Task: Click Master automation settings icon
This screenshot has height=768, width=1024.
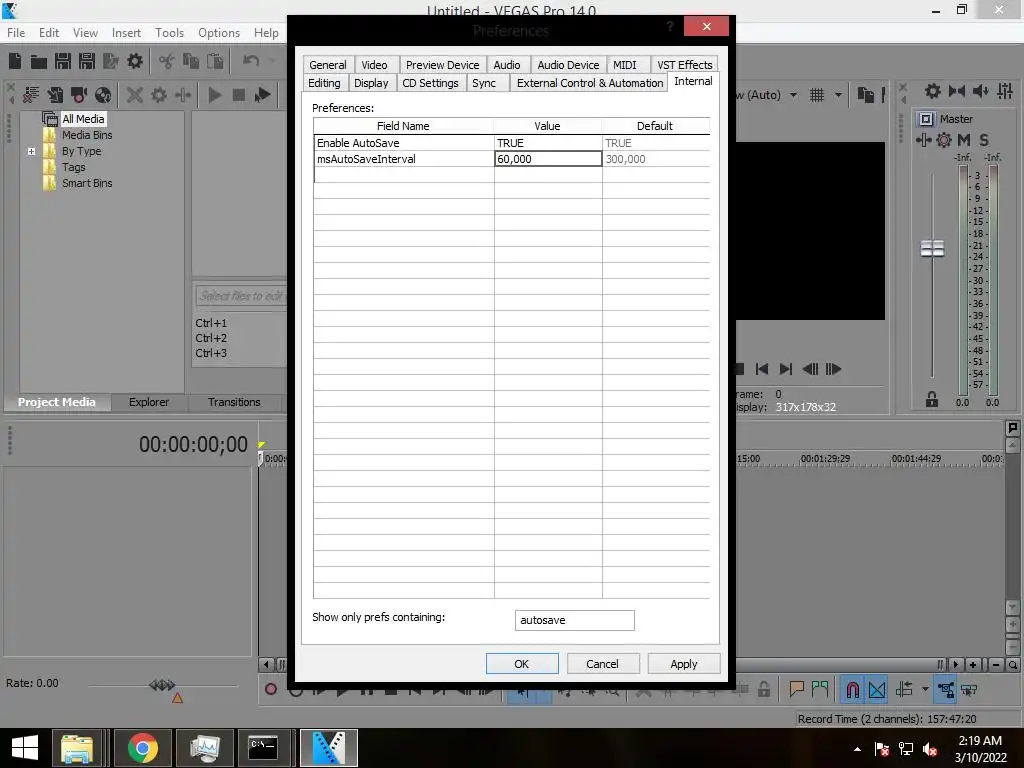Action: tap(944, 140)
